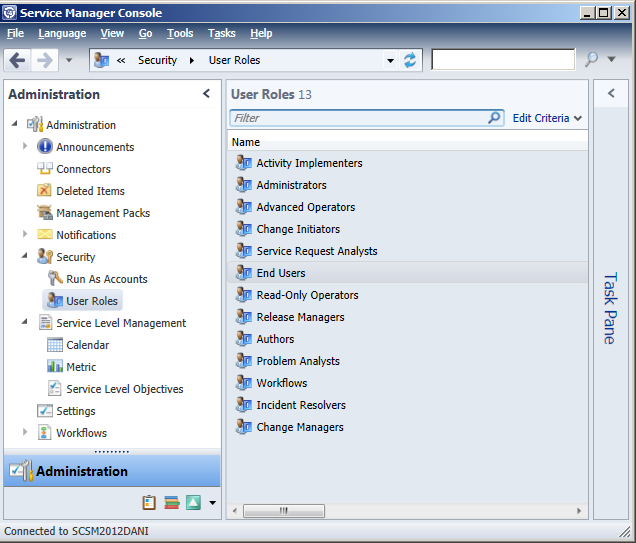Click the search magnifier icon in toolbar
This screenshot has width=636, height=543.
[x=591, y=60]
